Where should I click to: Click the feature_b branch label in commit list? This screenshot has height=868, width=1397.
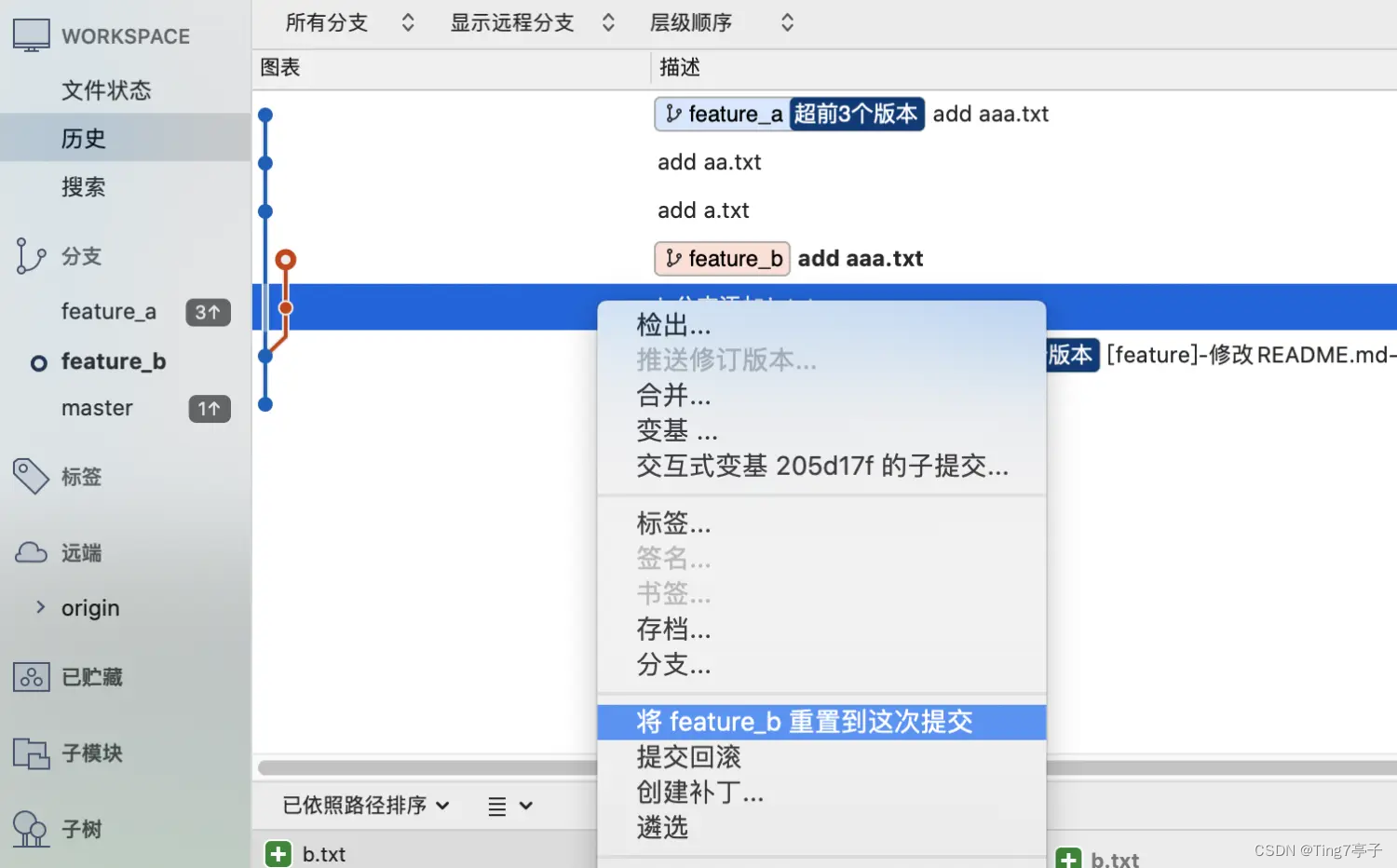pyautogui.click(x=723, y=259)
